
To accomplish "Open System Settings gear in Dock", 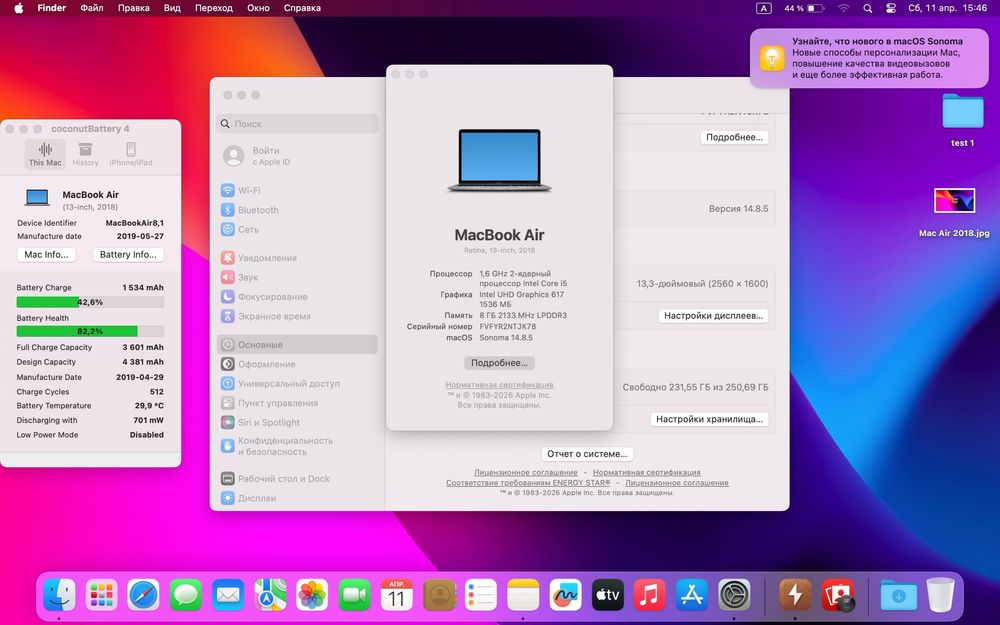I will (x=734, y=596).
